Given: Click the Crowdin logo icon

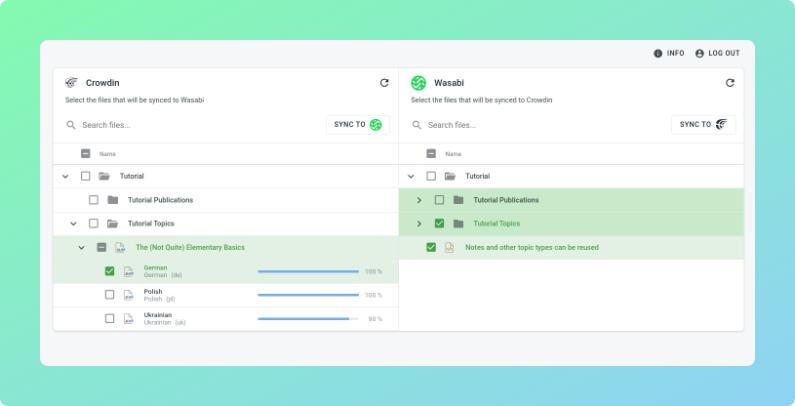Looking at the screenshot, I should click(71, 83).
